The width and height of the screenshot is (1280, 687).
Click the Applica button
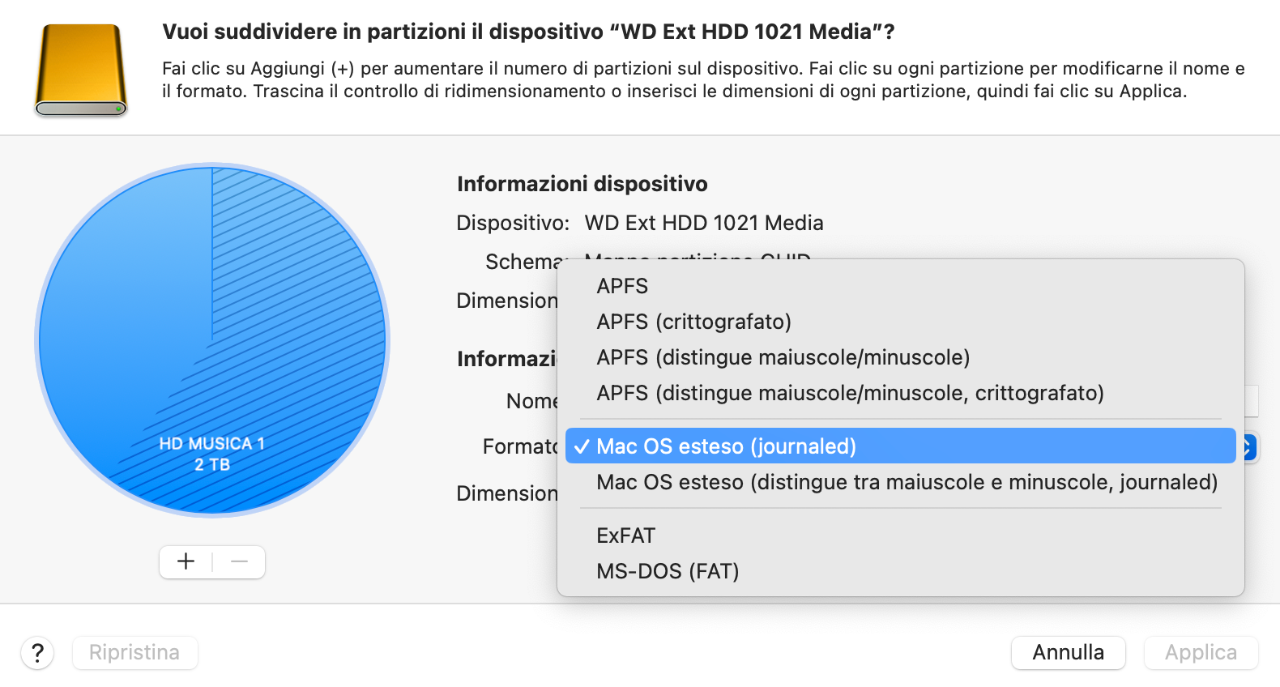point(1201,653)
